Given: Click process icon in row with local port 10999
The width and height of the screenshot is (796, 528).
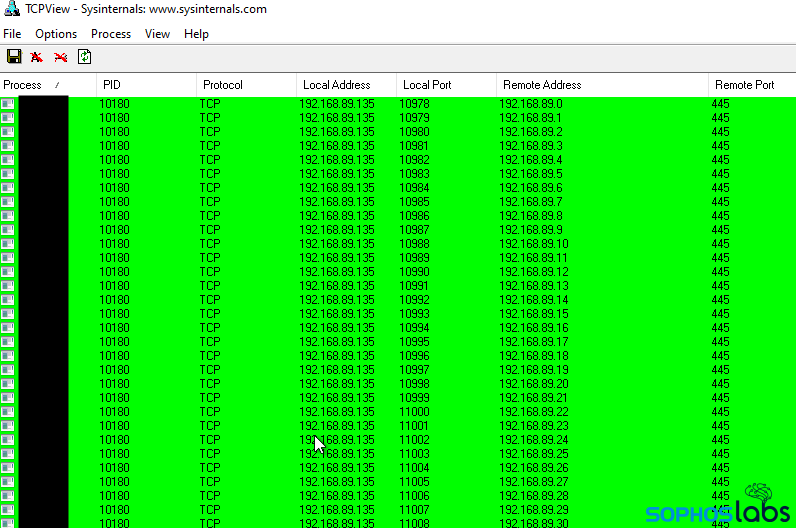Looking at the screenshot, I should click(8, 398).
